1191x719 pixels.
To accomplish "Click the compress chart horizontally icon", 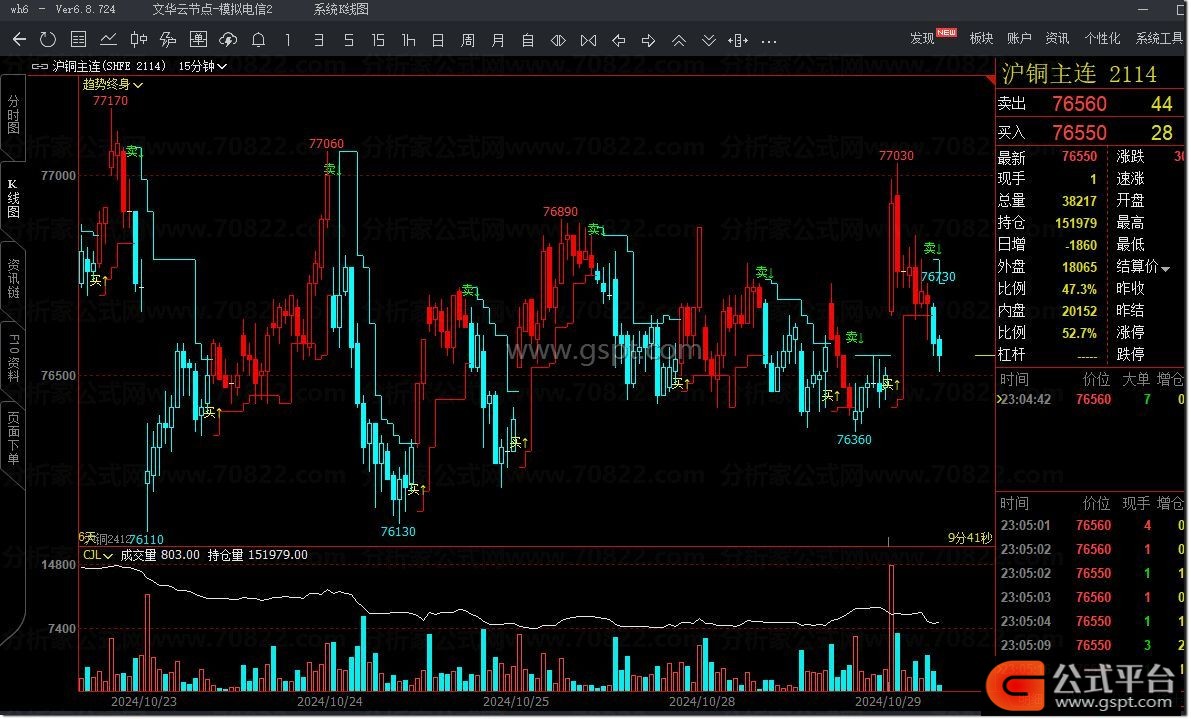I will point(589,40).
